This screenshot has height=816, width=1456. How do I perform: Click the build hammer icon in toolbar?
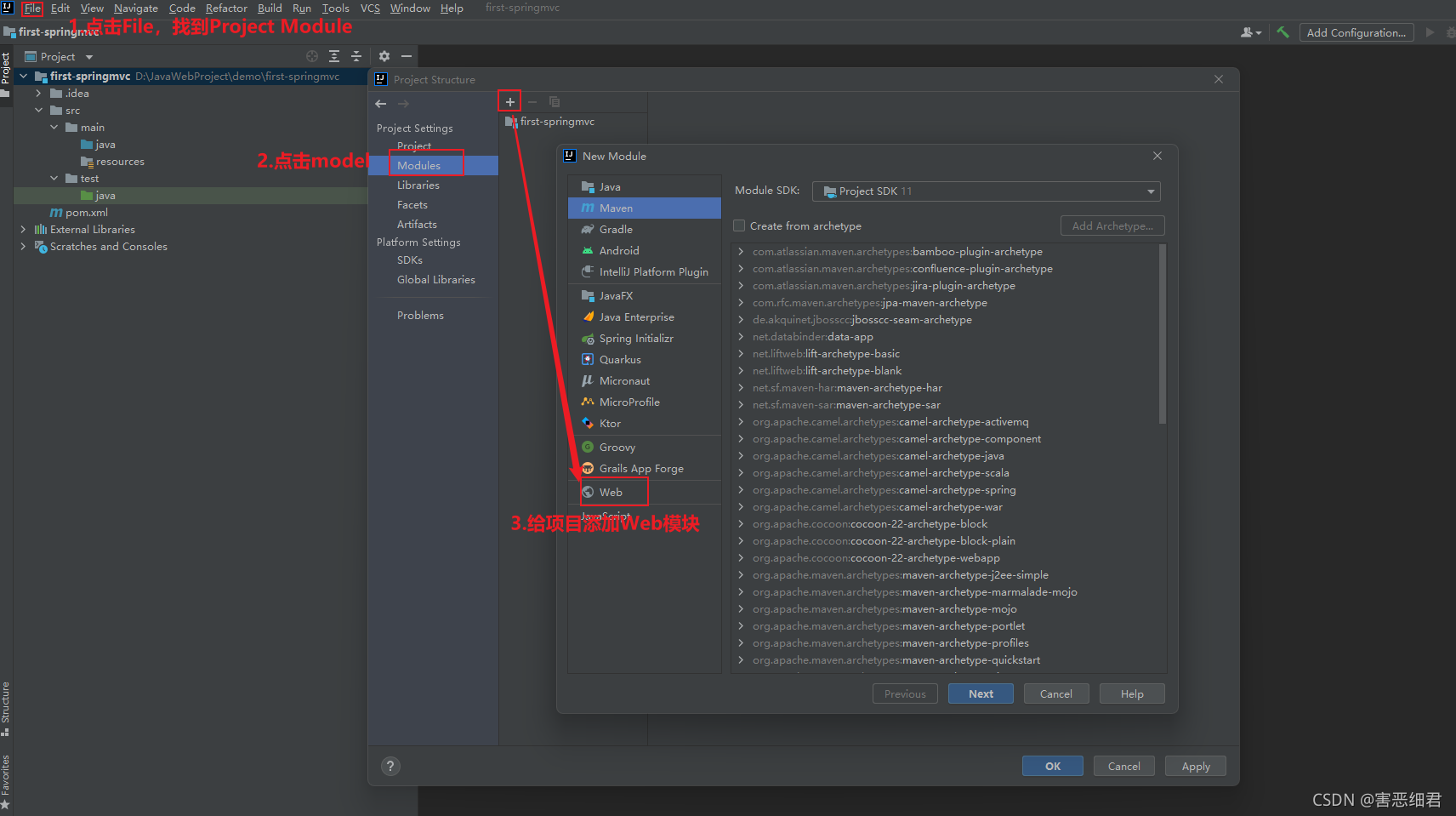(x=1283, y=32)
